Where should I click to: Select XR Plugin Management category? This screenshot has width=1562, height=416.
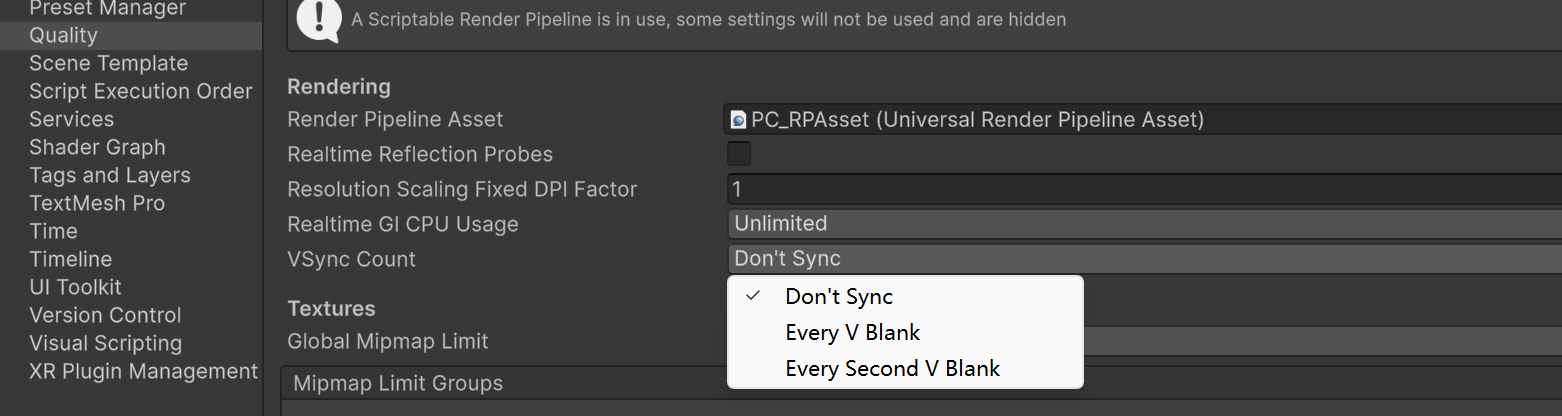point(143,371)
